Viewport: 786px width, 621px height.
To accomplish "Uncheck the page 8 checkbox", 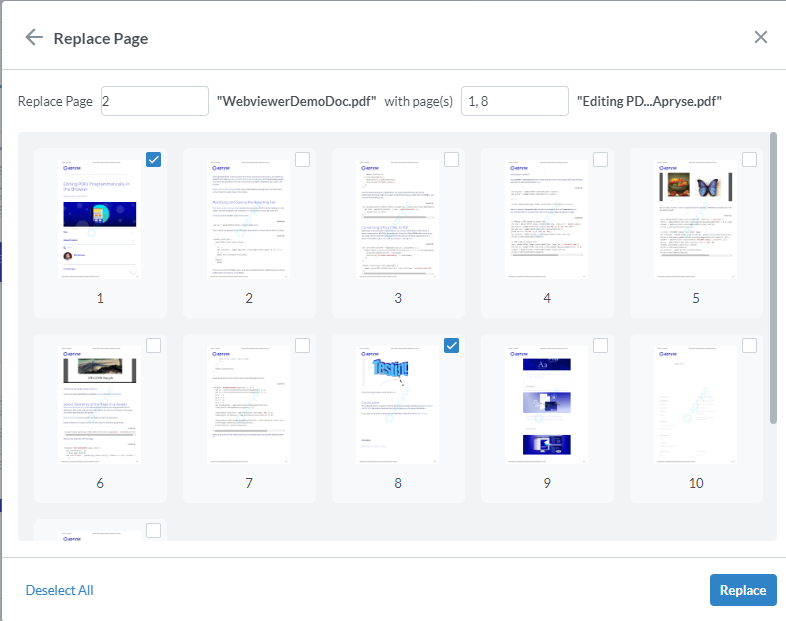I will 451,345.
